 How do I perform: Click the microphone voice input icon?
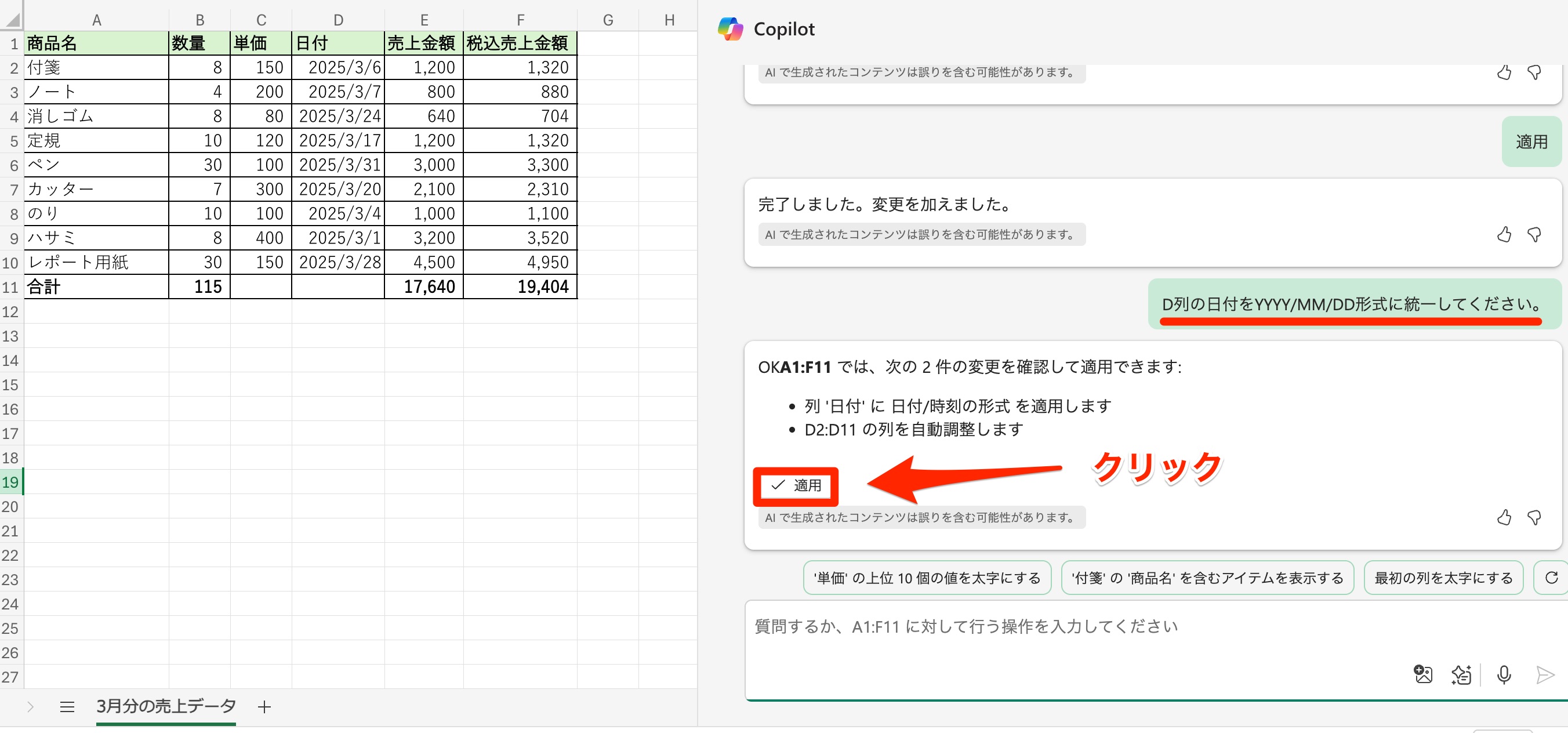(1504, 674)
